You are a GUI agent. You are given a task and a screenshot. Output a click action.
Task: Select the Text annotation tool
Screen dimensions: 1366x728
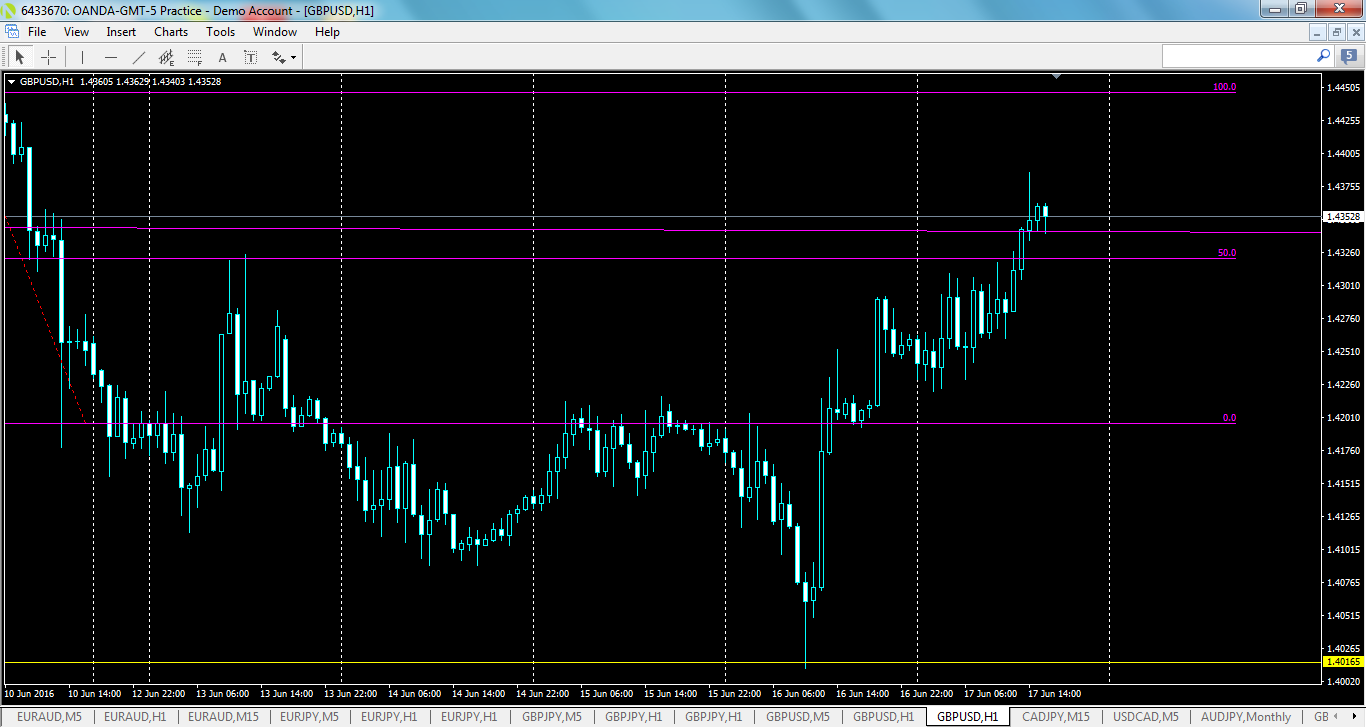tap(222, 57)
